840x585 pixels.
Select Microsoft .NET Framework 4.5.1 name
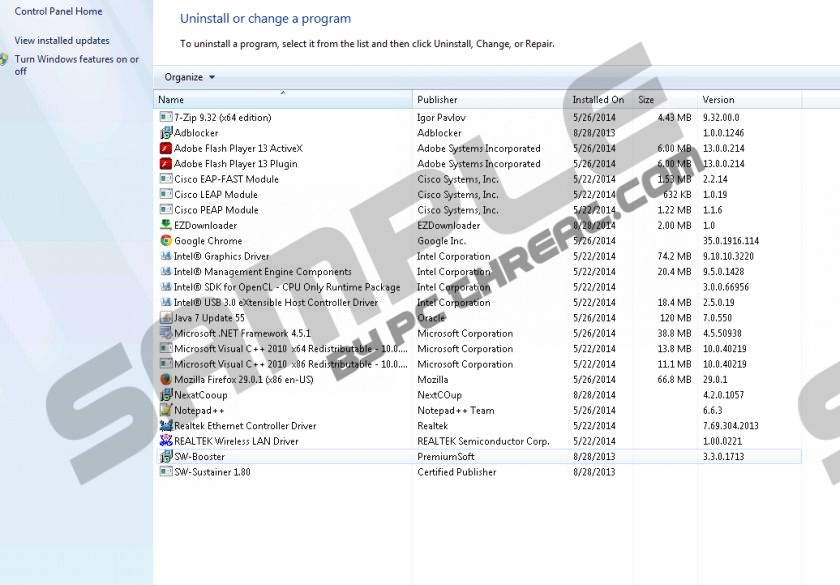pyautogui.click(x=242, y=333)
